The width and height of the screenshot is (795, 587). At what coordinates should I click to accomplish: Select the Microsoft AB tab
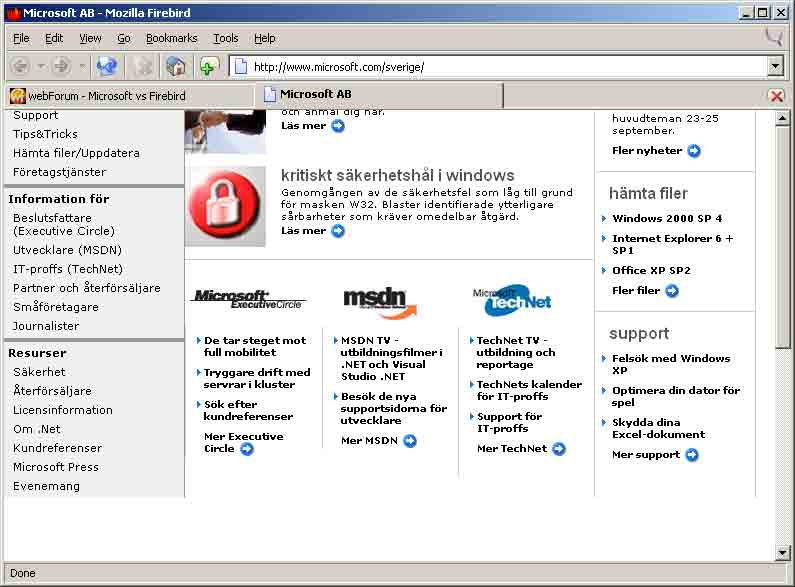[380, 95]
